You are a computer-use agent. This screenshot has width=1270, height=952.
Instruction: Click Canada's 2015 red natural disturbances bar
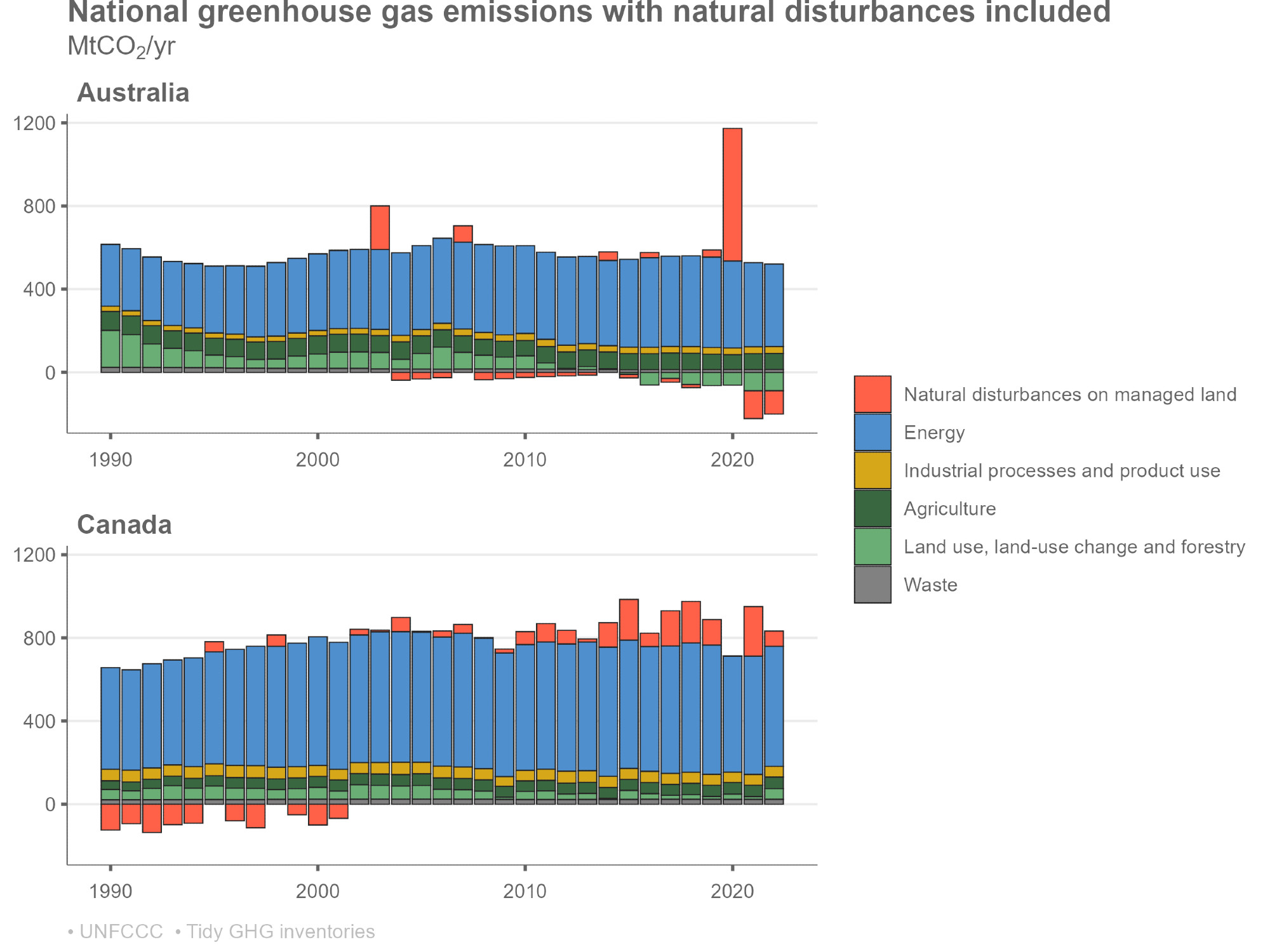point(629,620)
